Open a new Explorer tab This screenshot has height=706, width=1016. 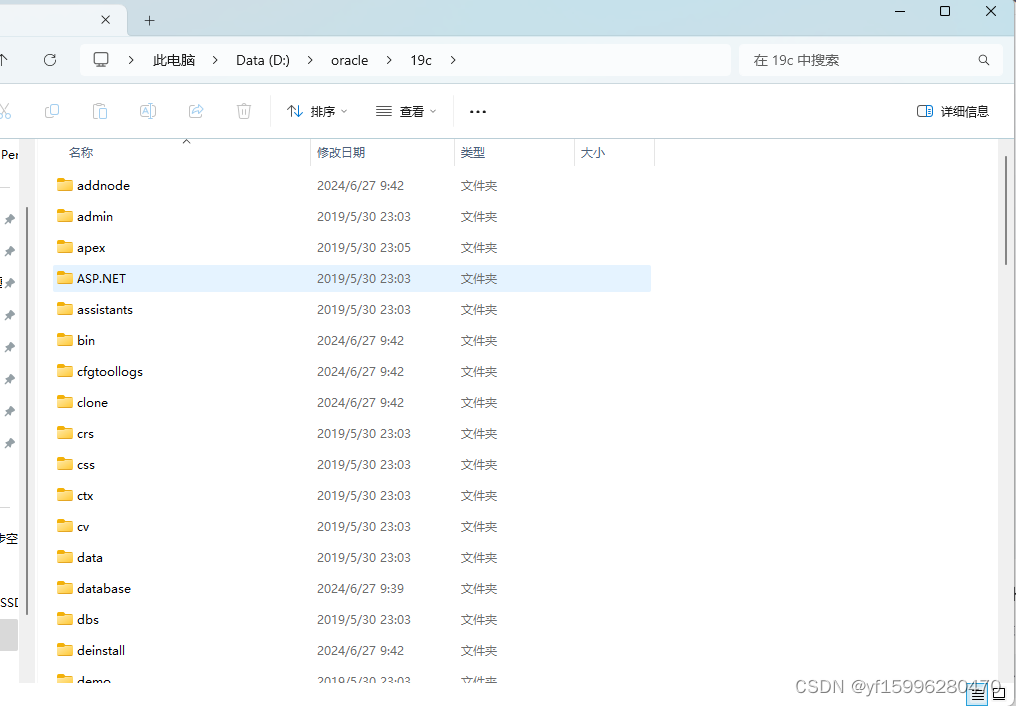pos(149,20)
